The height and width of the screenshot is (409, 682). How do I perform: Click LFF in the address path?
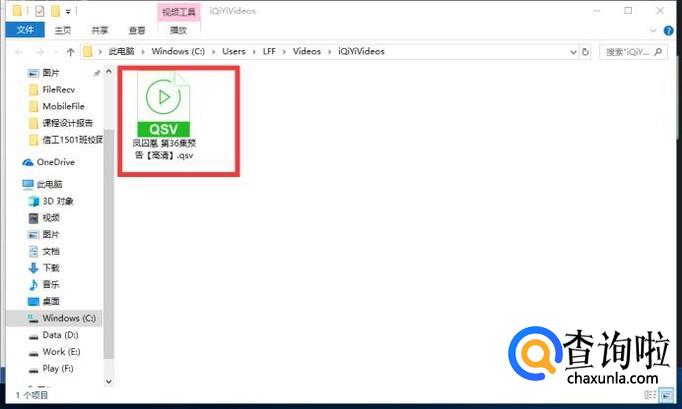[269, 51]
